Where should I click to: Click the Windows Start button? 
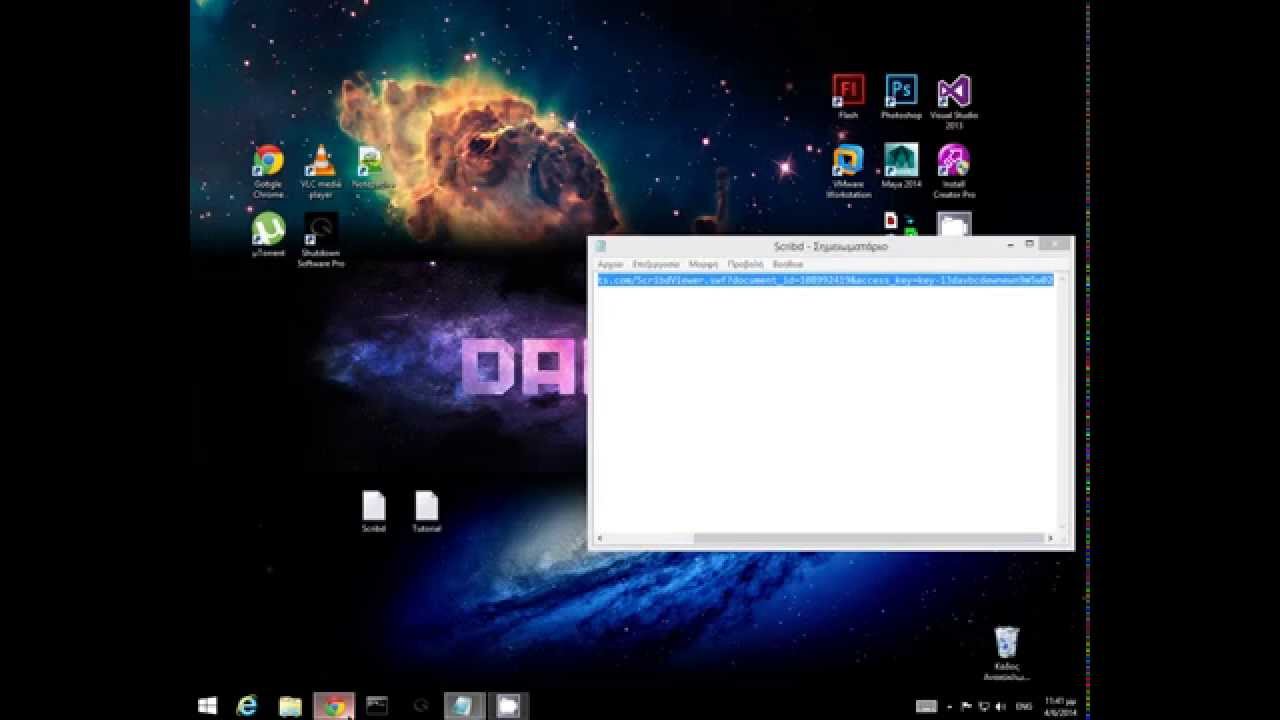point(208,706)
